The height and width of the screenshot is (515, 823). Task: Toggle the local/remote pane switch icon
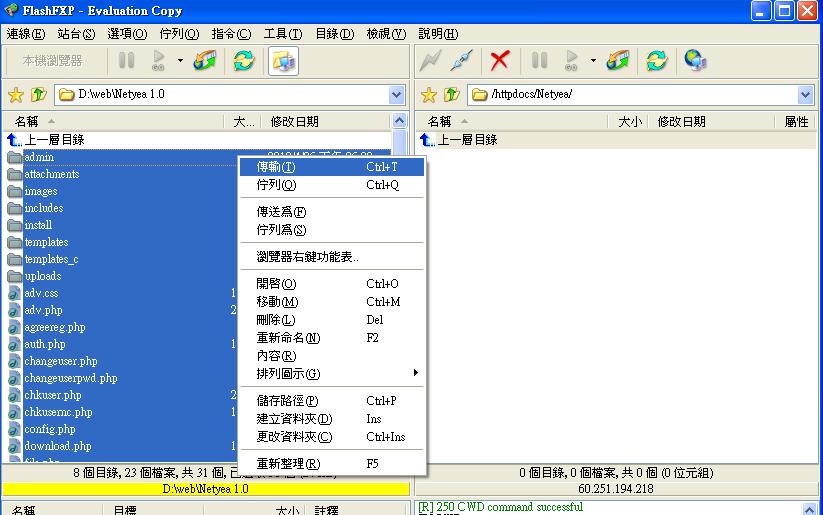283,61
